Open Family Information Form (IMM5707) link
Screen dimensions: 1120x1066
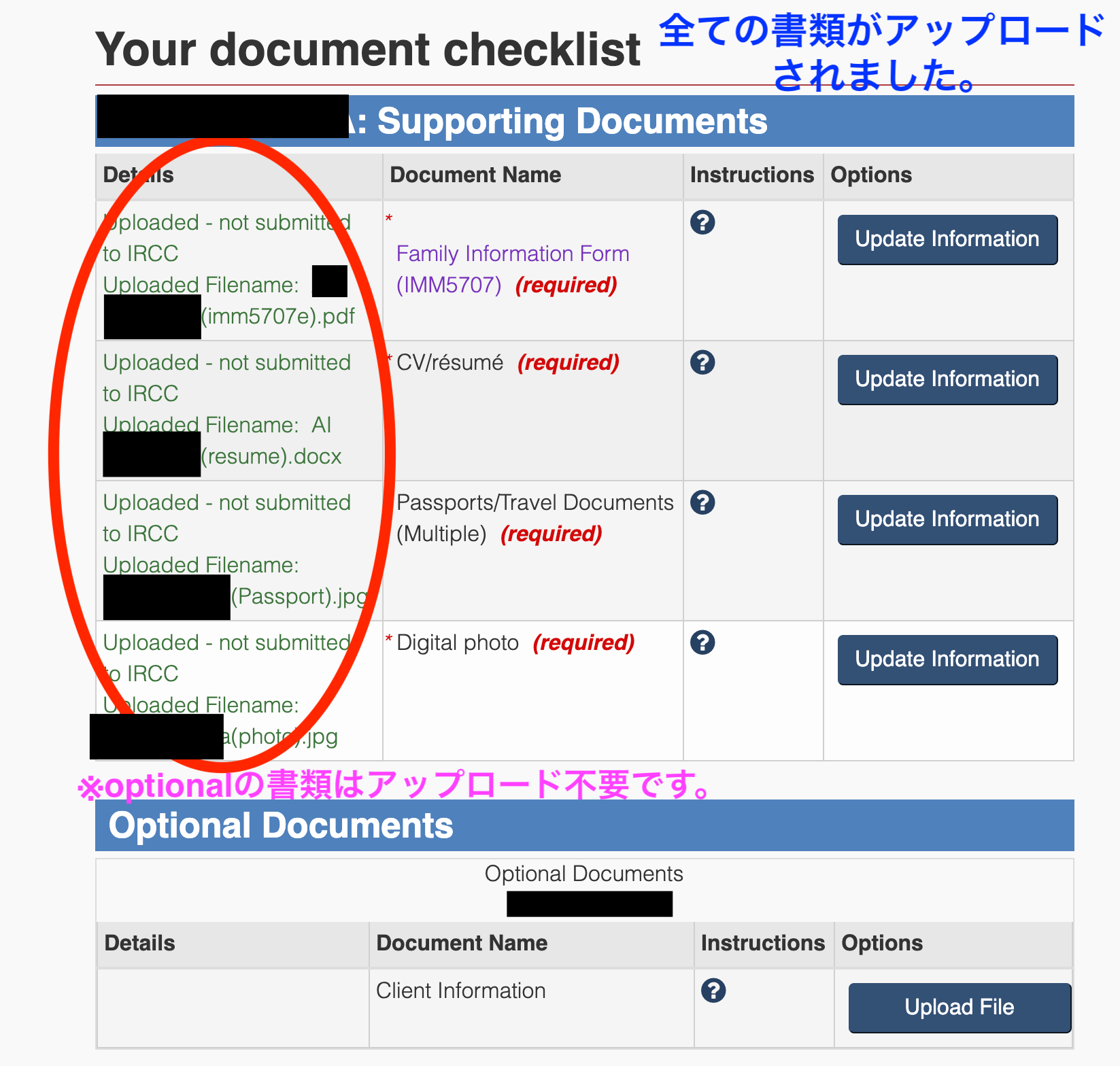point(513,269)
